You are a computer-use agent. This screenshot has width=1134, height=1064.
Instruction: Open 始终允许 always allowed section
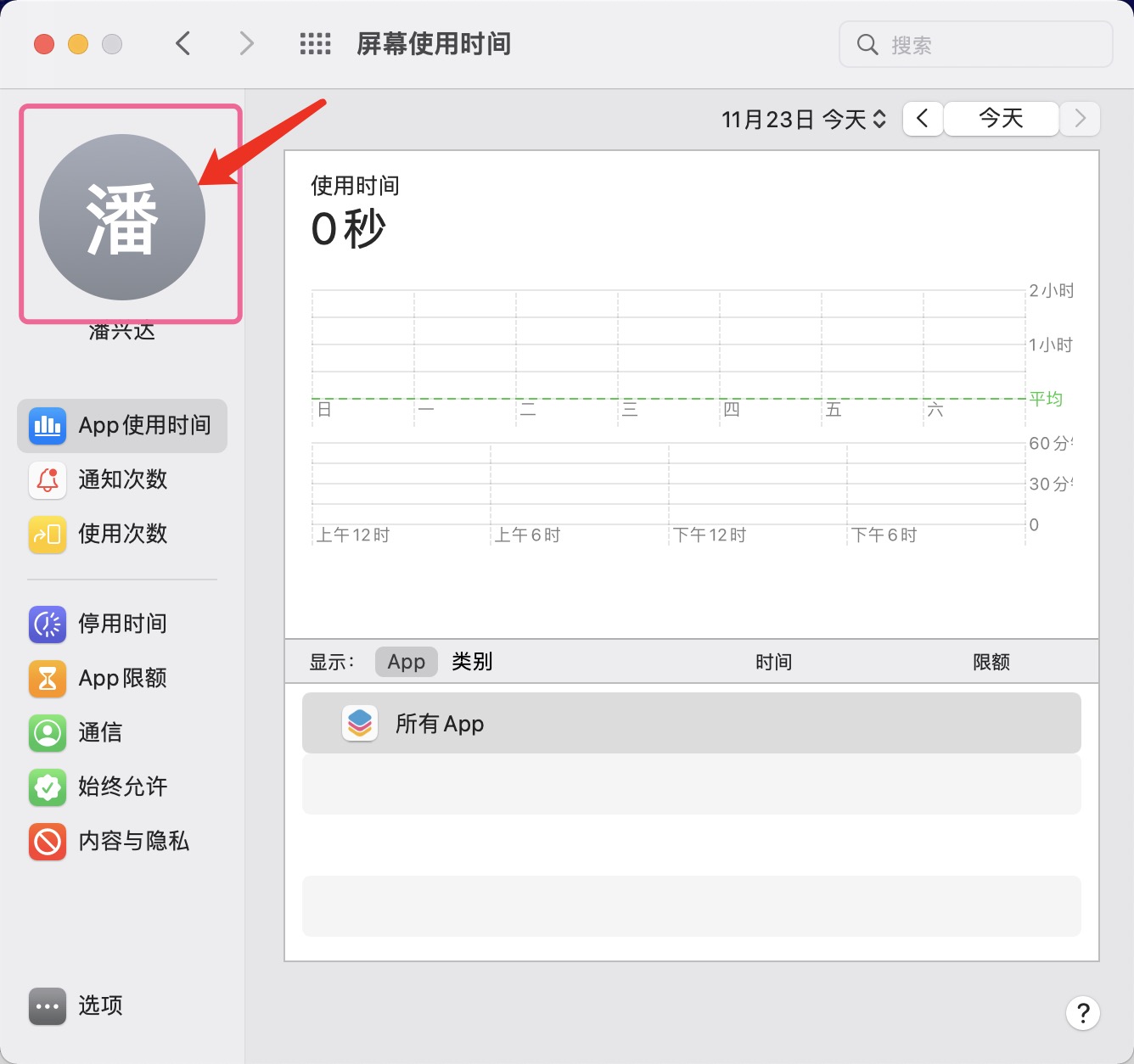click(x=122, y=787)
